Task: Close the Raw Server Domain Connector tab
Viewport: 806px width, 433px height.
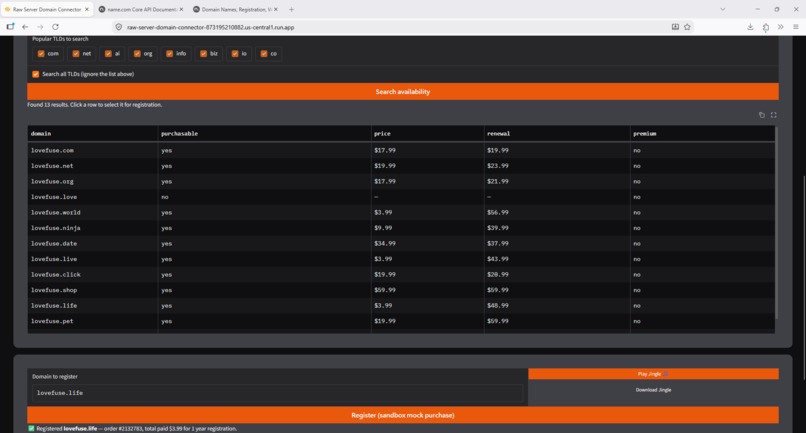Action: [86, 9]
